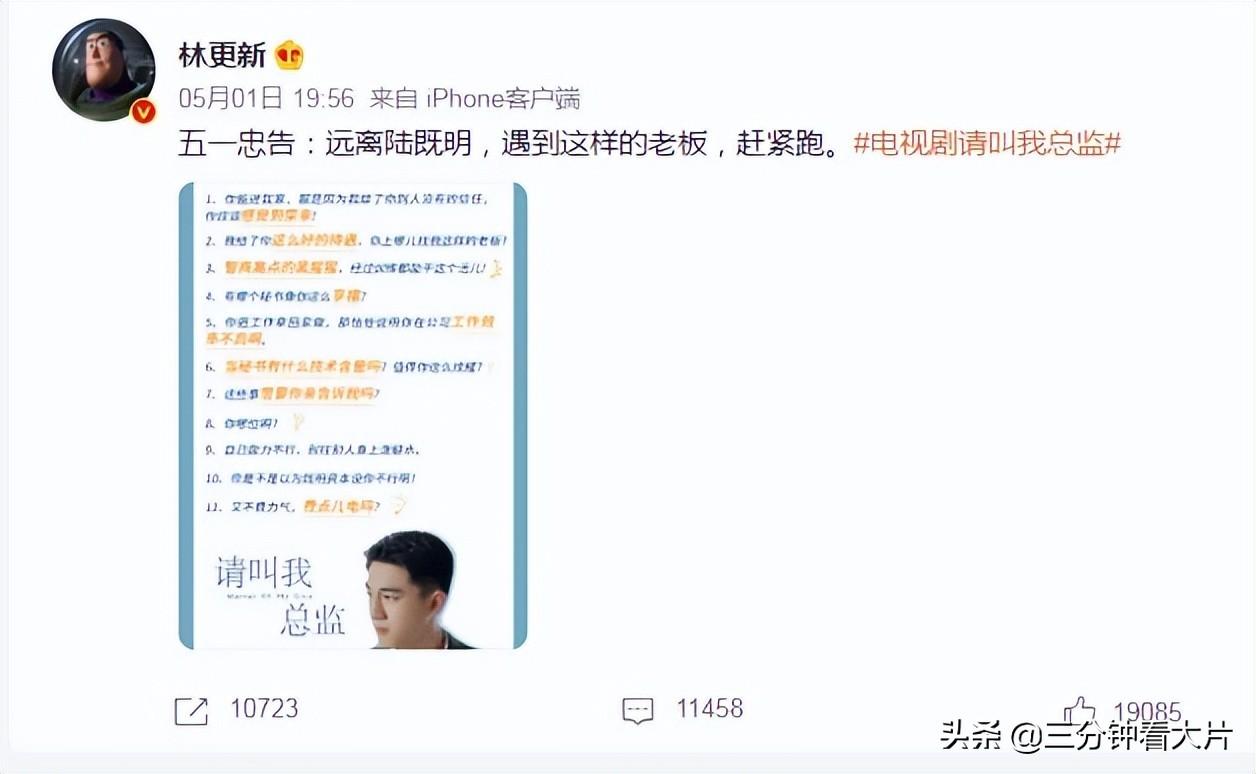1256x774 pixels.
Task: Click the like count 19085
Action: pos(1148,710)
